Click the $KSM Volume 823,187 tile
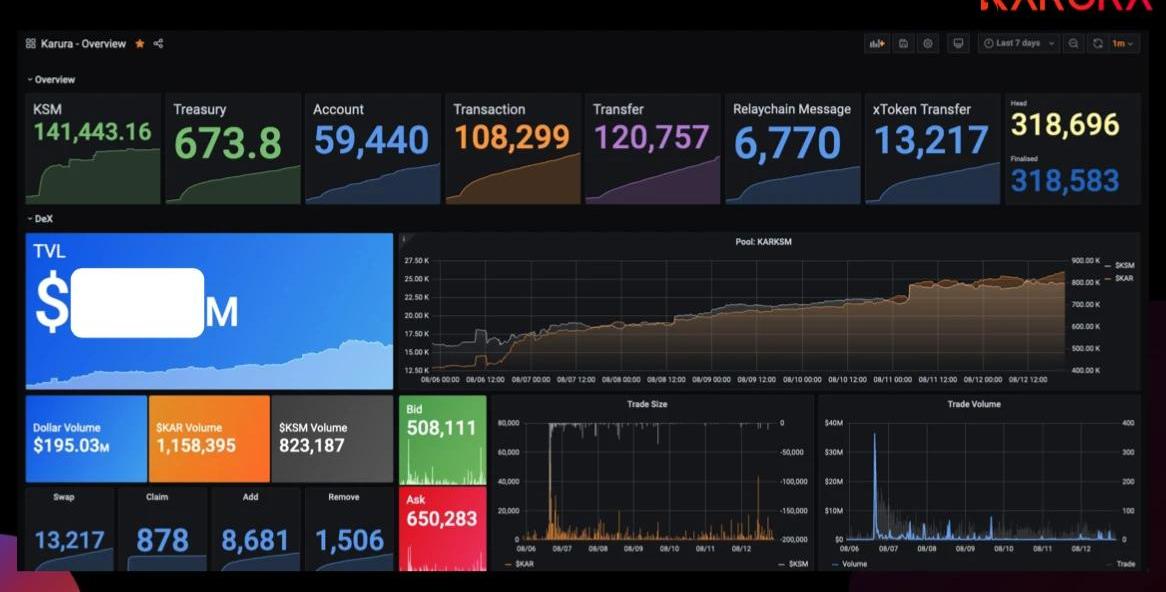Screen dimensions: 1166x592 tap(332, 439)
